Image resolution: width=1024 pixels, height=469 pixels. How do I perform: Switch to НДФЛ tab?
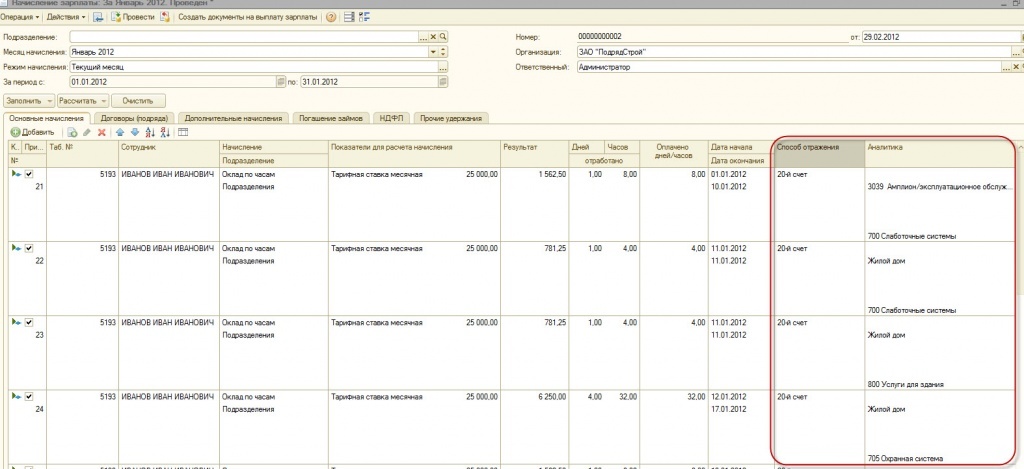point(391,119)
